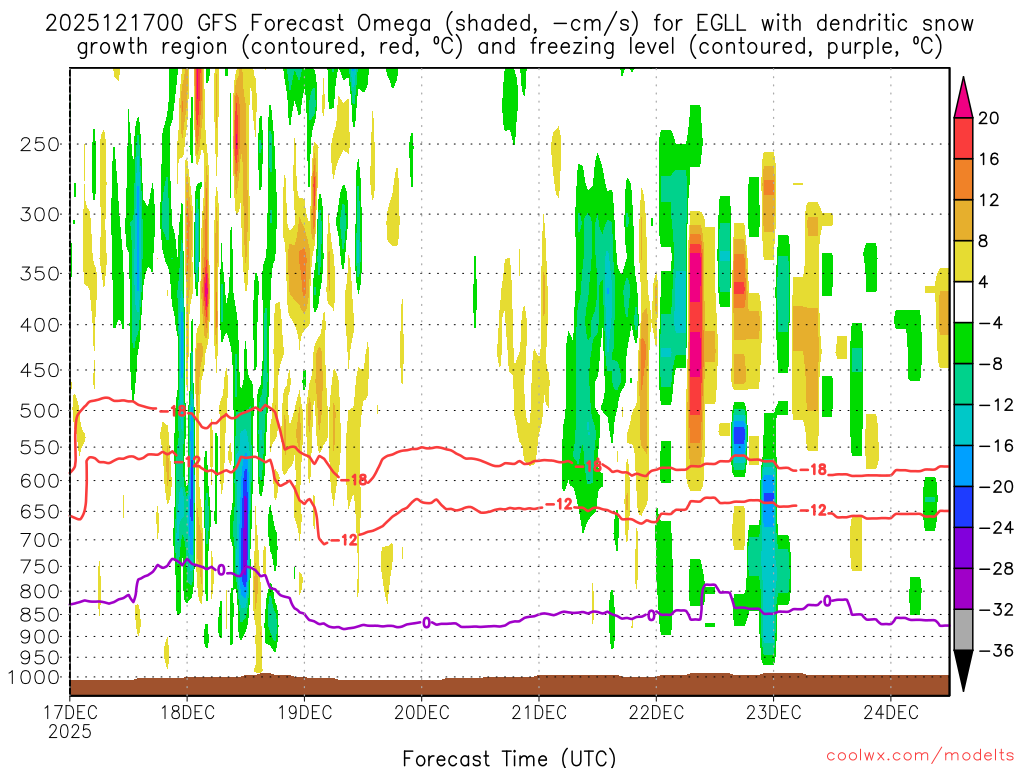Image resolution: width=1024 pixels, height=768 pixels.
Task: Select the white colorbar swatch between 4 and -4
Action: click(x=964, y=302)
